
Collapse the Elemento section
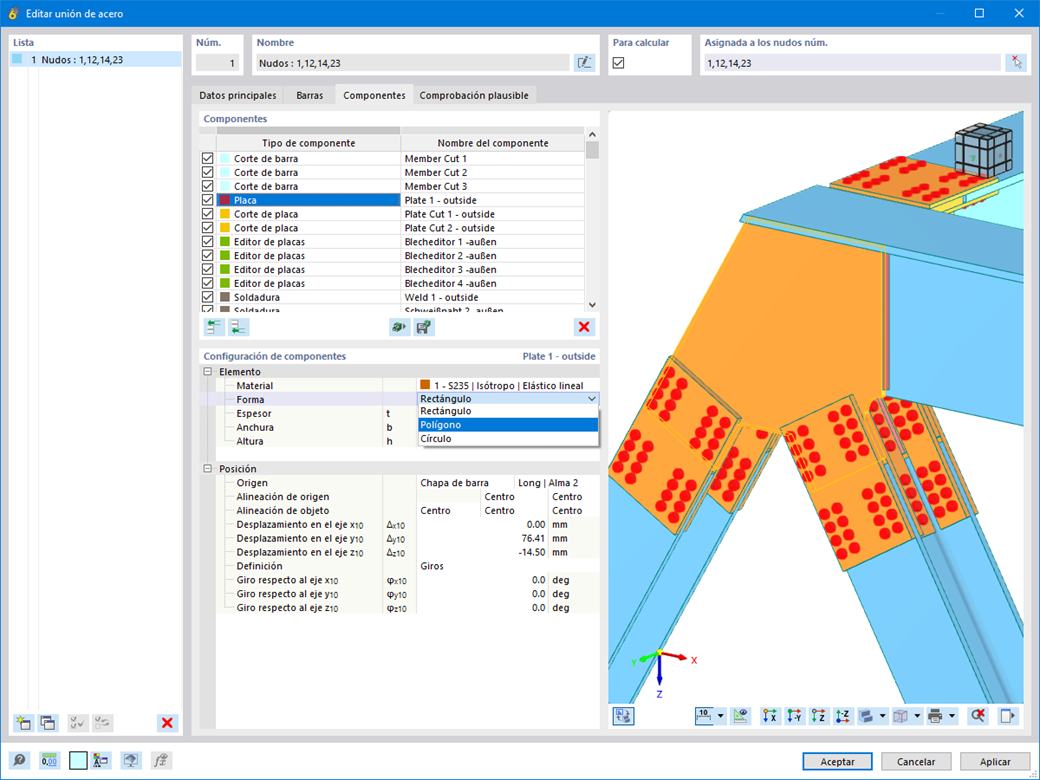pos(208,372)
